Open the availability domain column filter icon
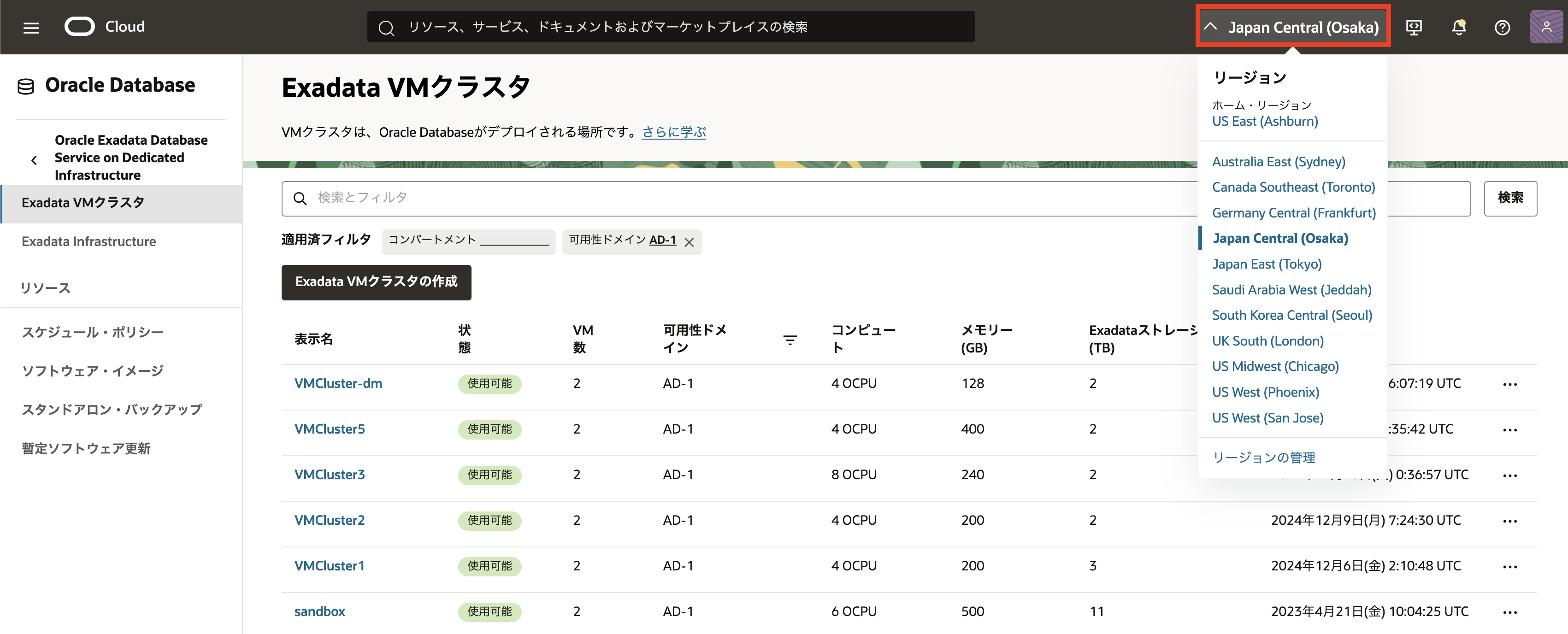 pos(790,340)
